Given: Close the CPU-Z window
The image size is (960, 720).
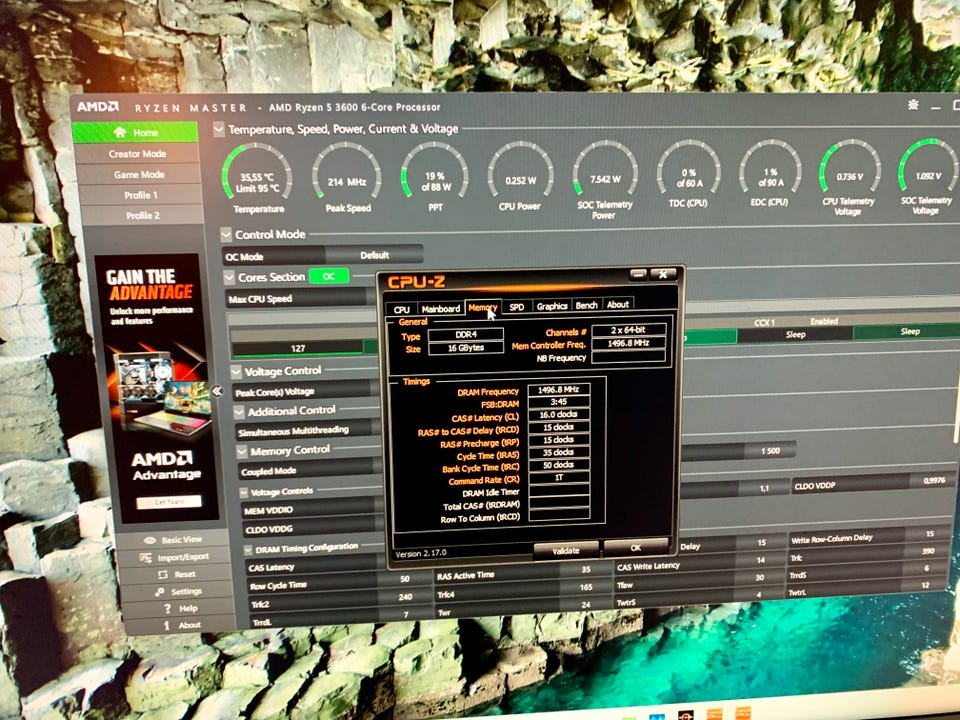Looking at the screenshot, I should (663, 274).
